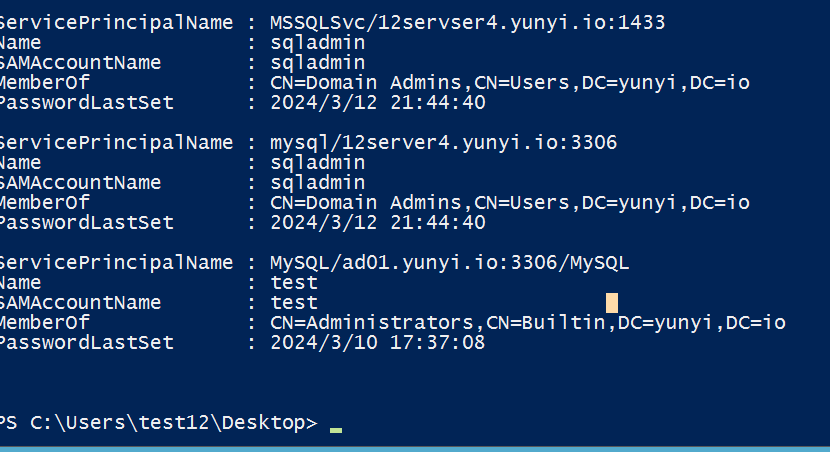
Task: Click the mysql/12server4.yunyi.io:3306 service principal value
Action: [444, 143]
